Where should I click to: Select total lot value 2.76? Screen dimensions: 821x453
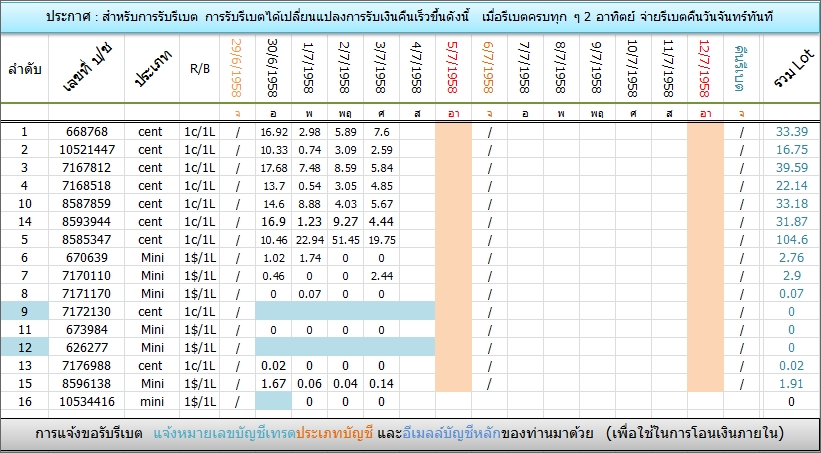pos(792,258)
